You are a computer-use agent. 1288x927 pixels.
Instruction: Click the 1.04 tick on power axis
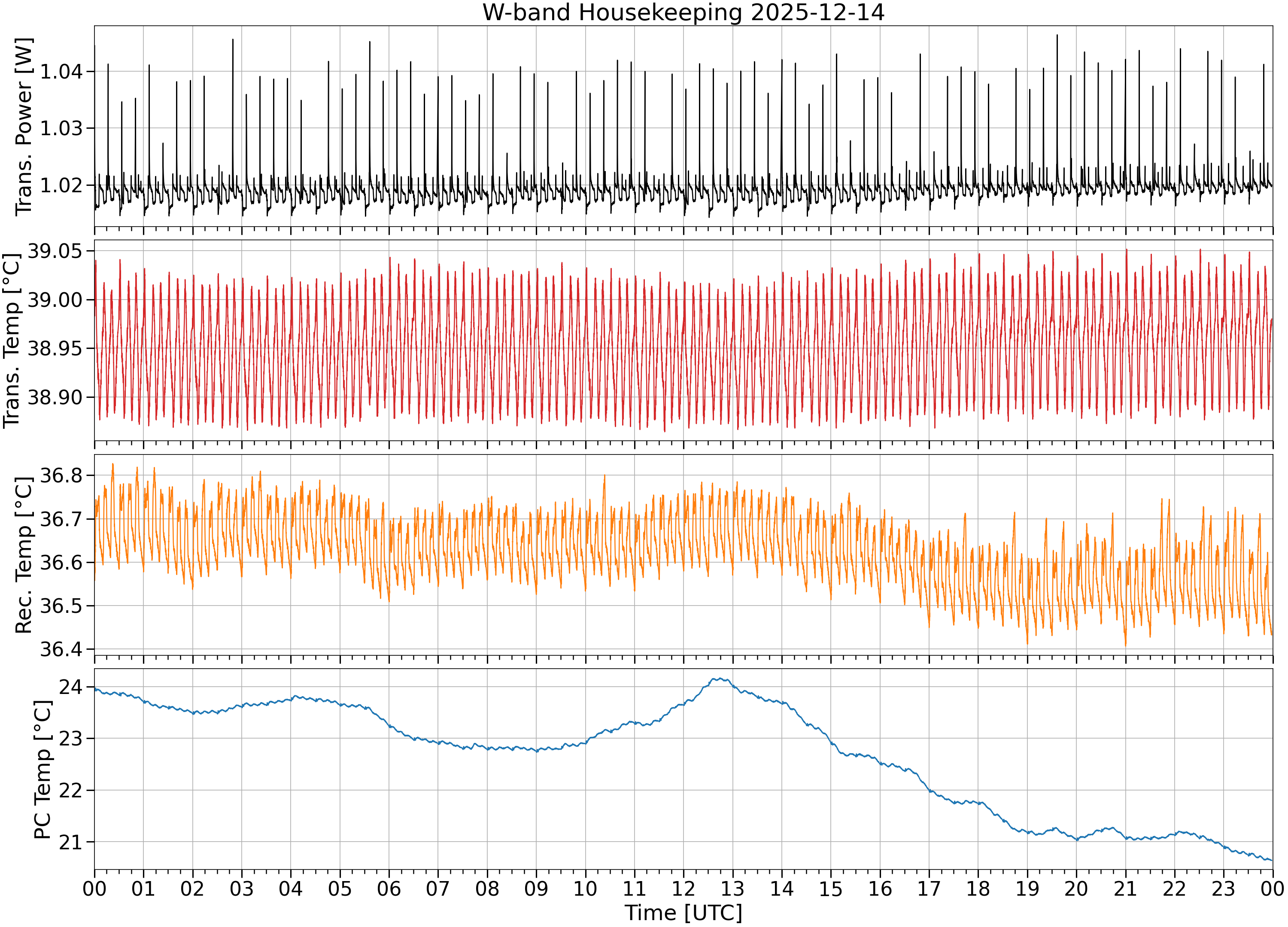(x=61, y=72)
